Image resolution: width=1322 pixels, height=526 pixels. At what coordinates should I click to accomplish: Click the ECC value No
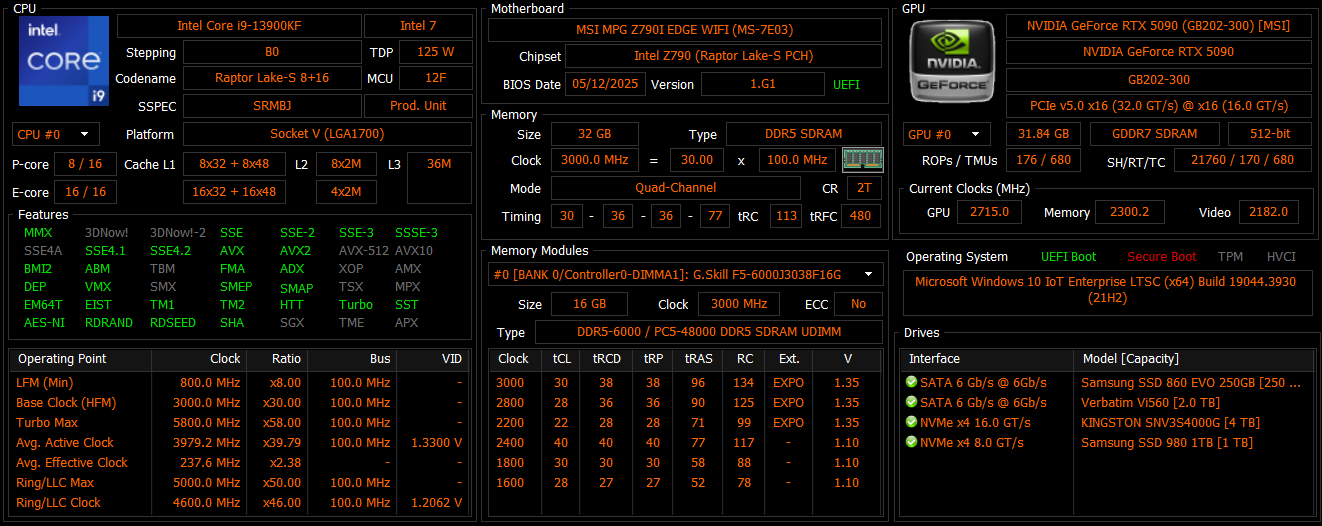858,304
